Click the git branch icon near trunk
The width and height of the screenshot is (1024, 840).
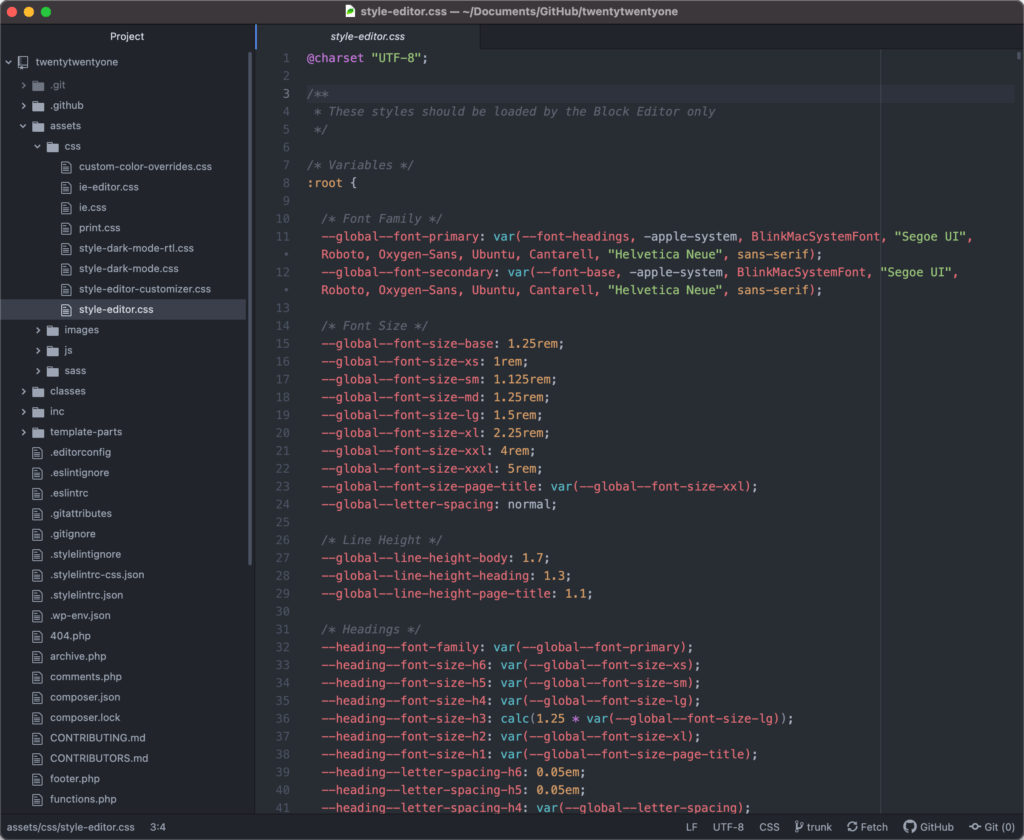(798, 827)
